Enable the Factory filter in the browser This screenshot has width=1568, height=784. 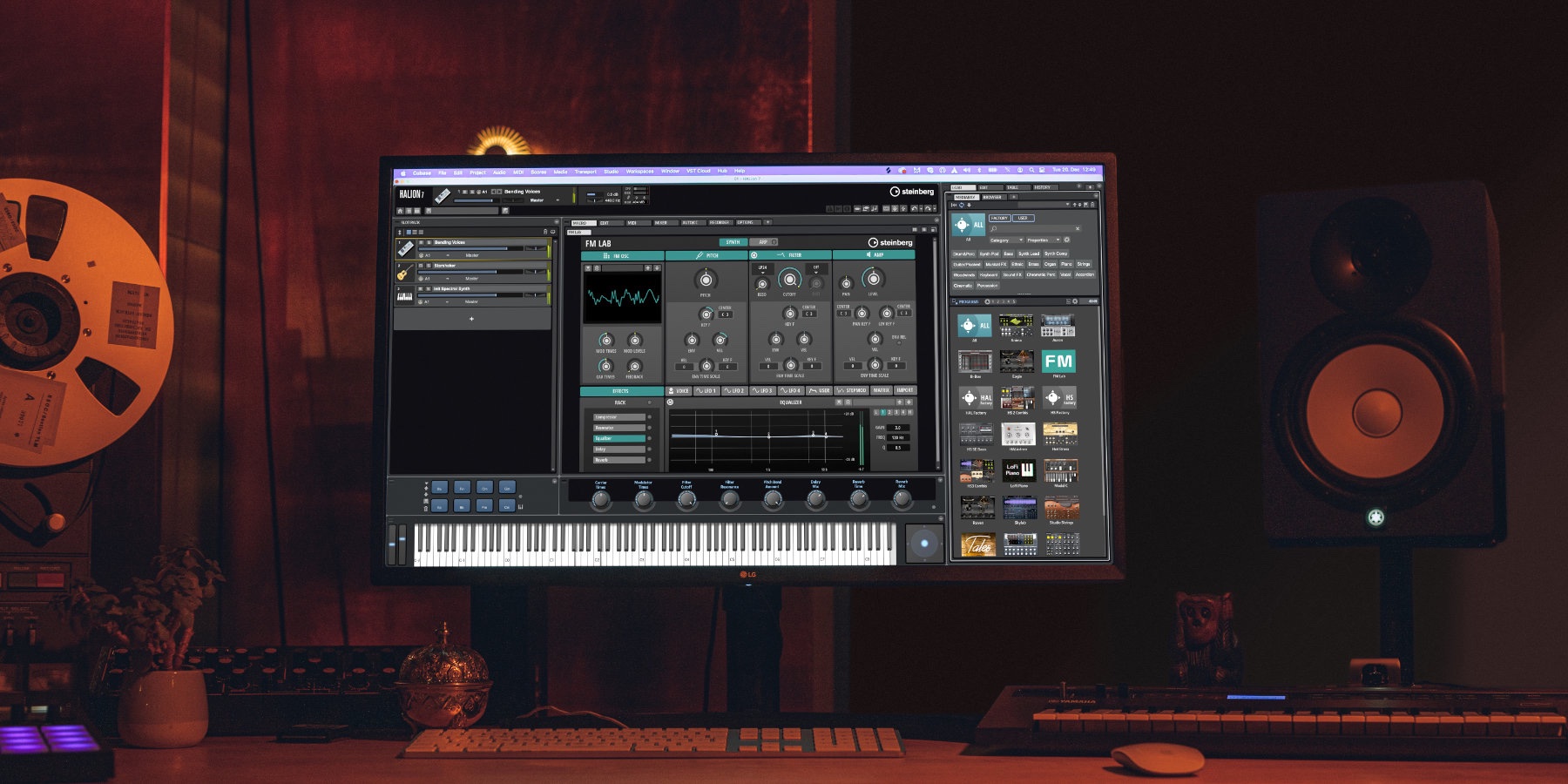point(999,218)
